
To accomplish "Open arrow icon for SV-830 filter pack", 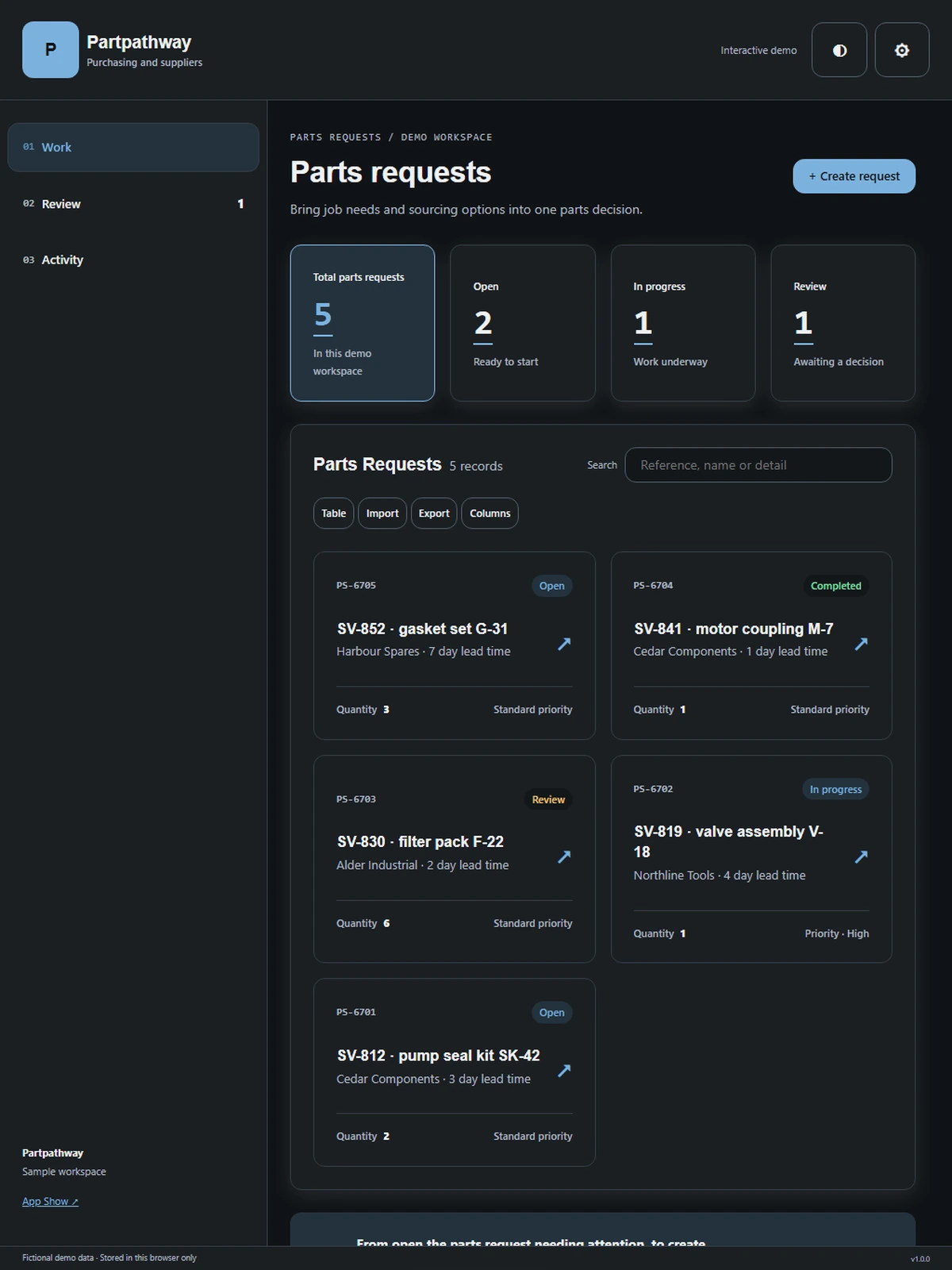I will [564, 856].
